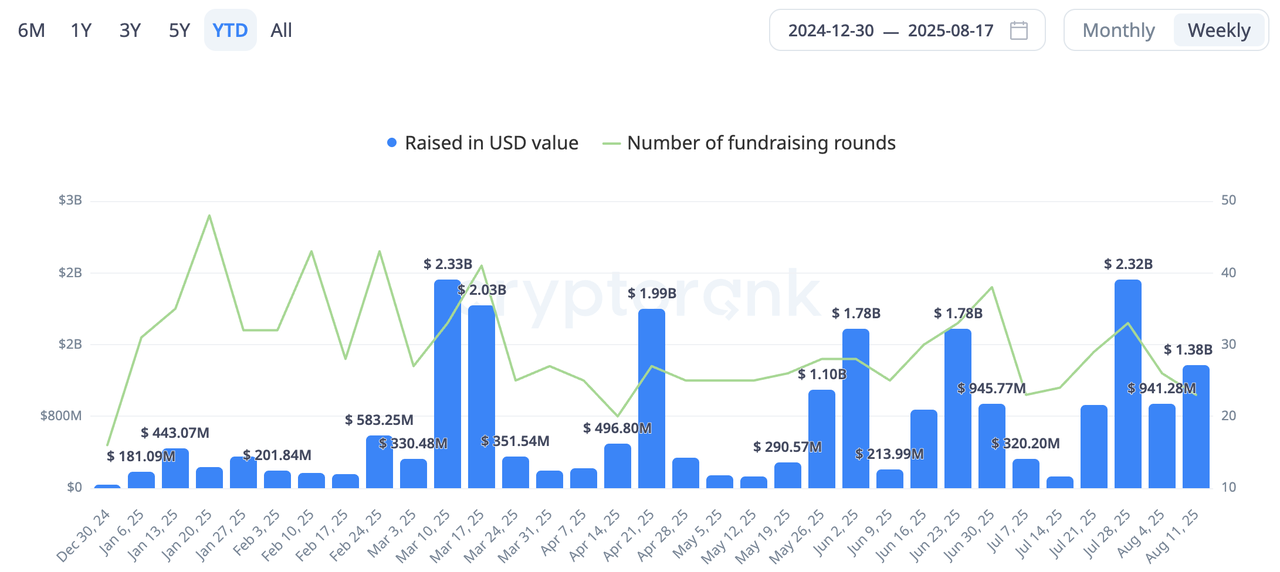Choose the 5Y time range
Image resolution: width=1280 pixels, height=572 pixels.
tap(179, 30)
